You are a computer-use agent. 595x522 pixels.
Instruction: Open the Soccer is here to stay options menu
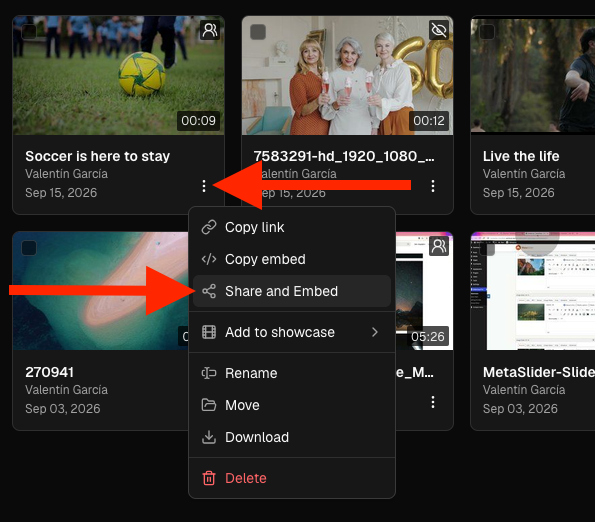click(x=204, y=186)
